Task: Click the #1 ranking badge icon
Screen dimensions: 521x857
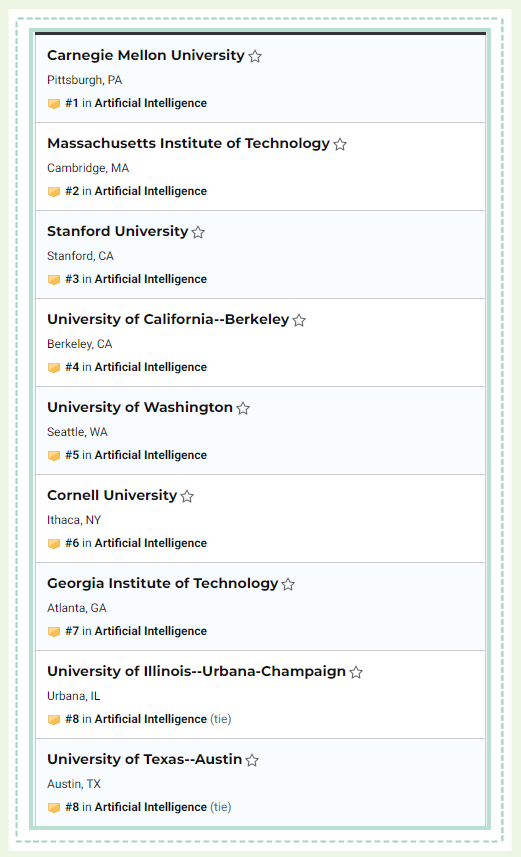Action: (54, 103)
